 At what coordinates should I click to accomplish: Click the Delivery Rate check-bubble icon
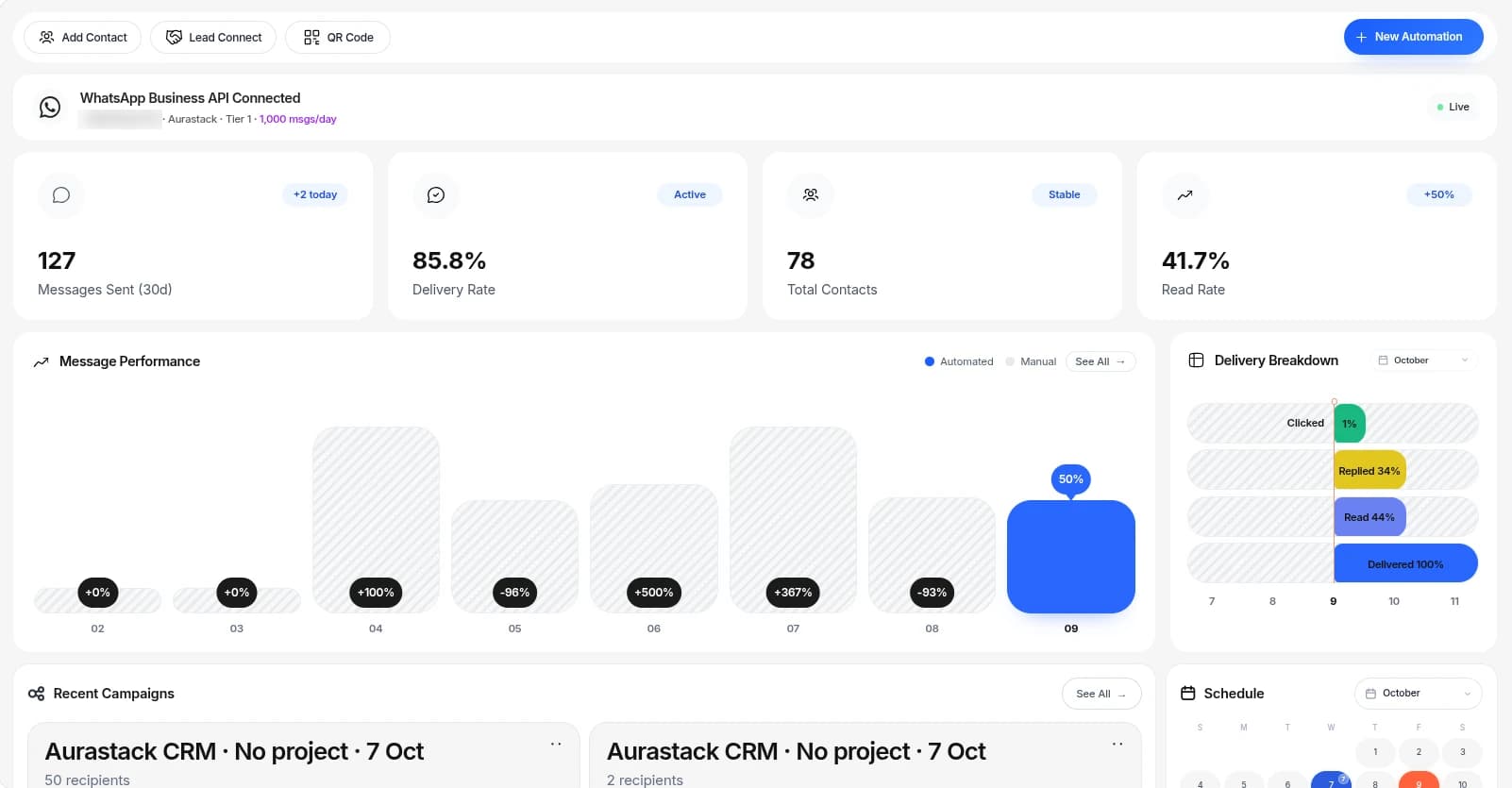click(436, 194)
